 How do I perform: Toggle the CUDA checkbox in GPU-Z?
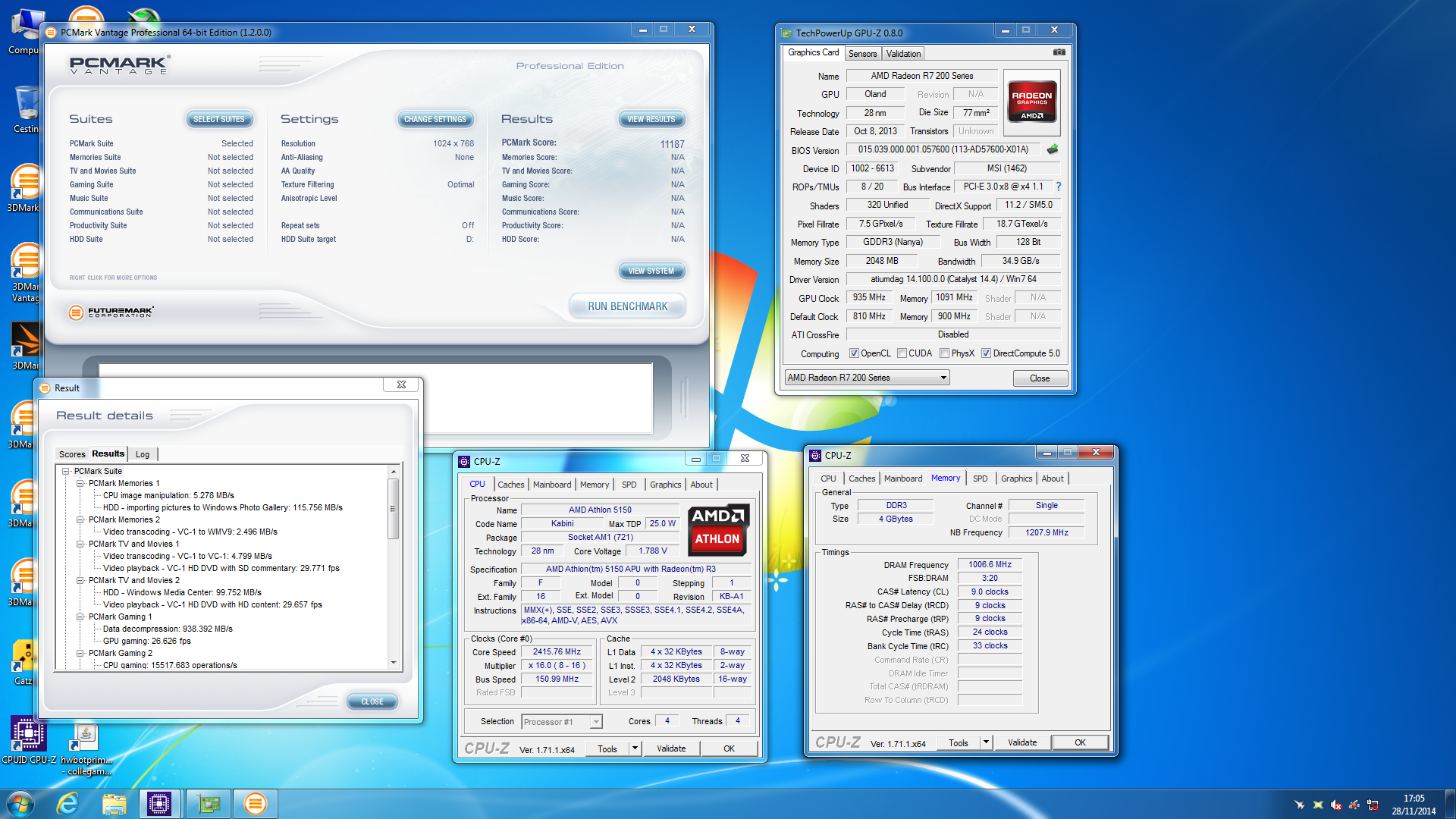[x=902, y=353]
